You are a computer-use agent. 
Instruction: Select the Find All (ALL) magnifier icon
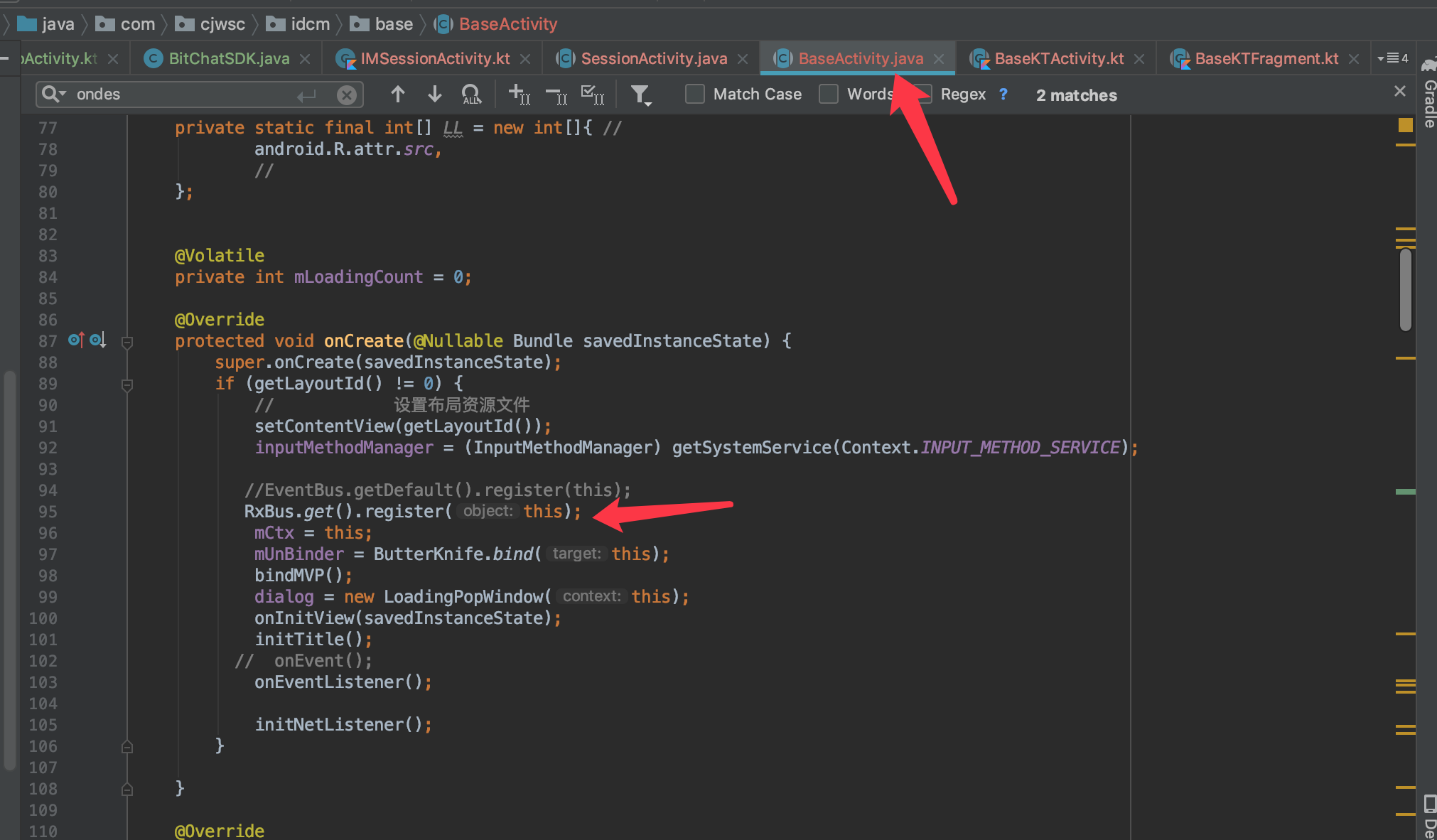[x=471, y=94]
